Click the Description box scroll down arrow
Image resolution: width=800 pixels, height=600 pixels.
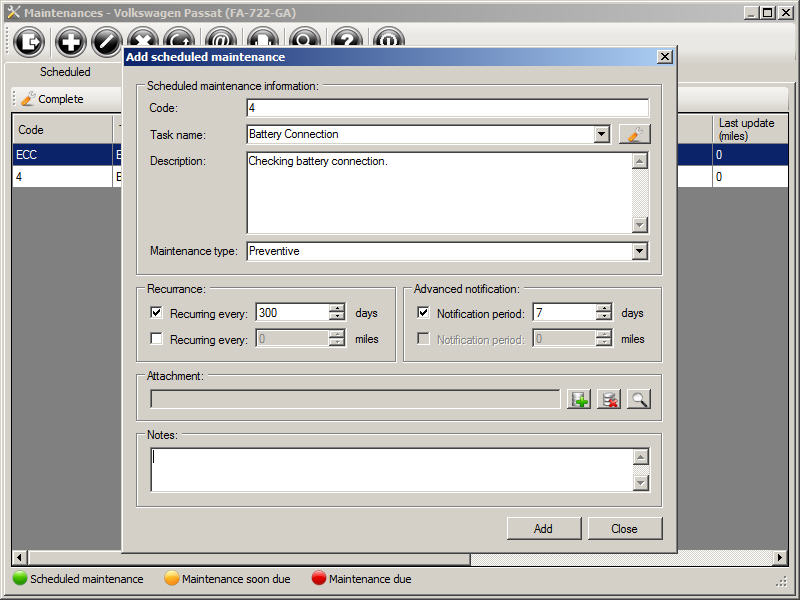(x=640, y=225)
